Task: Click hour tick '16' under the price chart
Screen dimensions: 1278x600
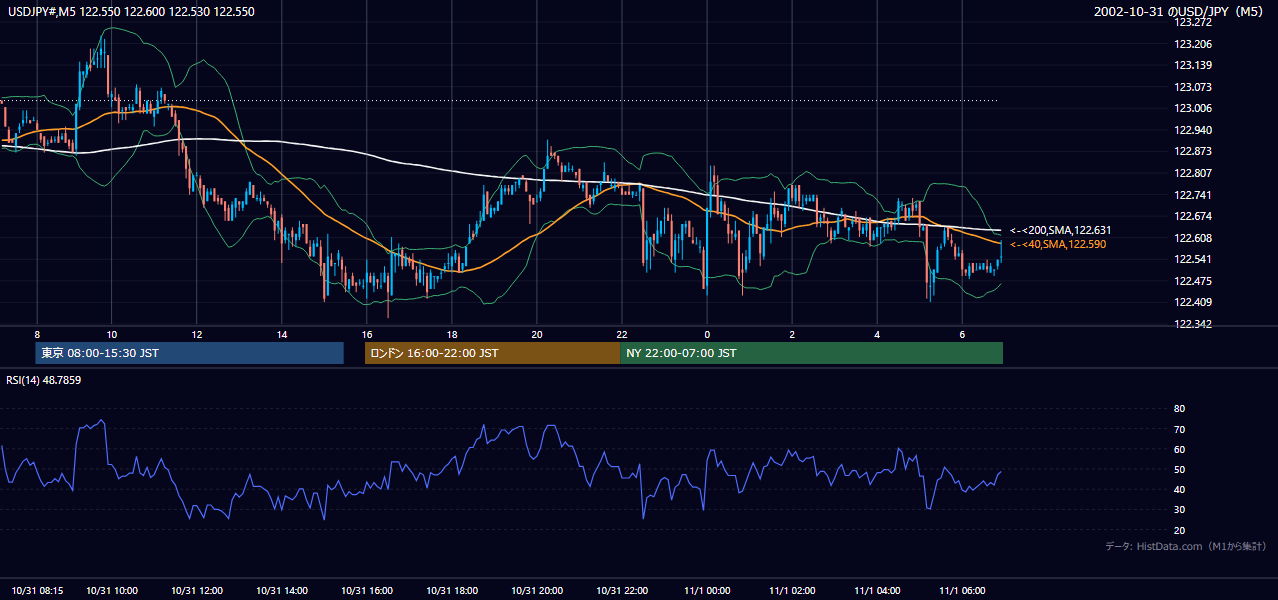Action: point(367,334)
